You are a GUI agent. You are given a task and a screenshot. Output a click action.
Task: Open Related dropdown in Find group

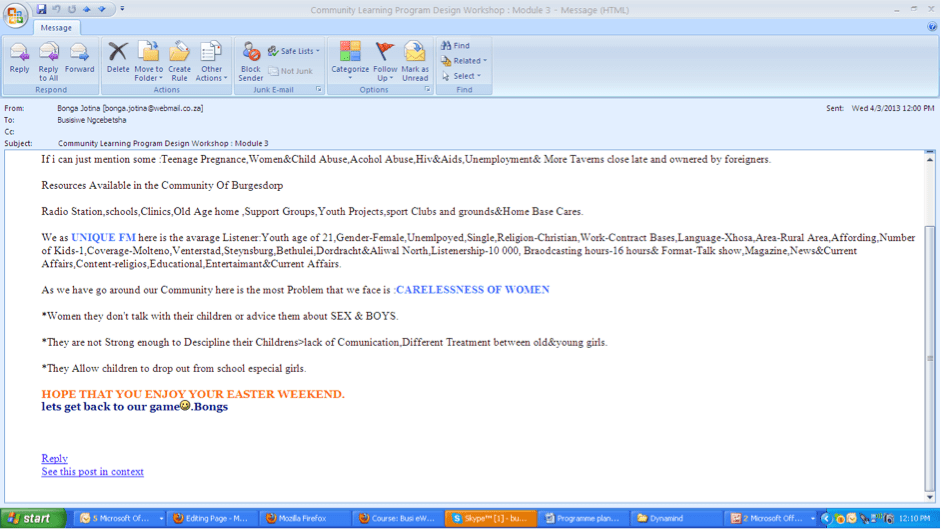tap(464, 61)
